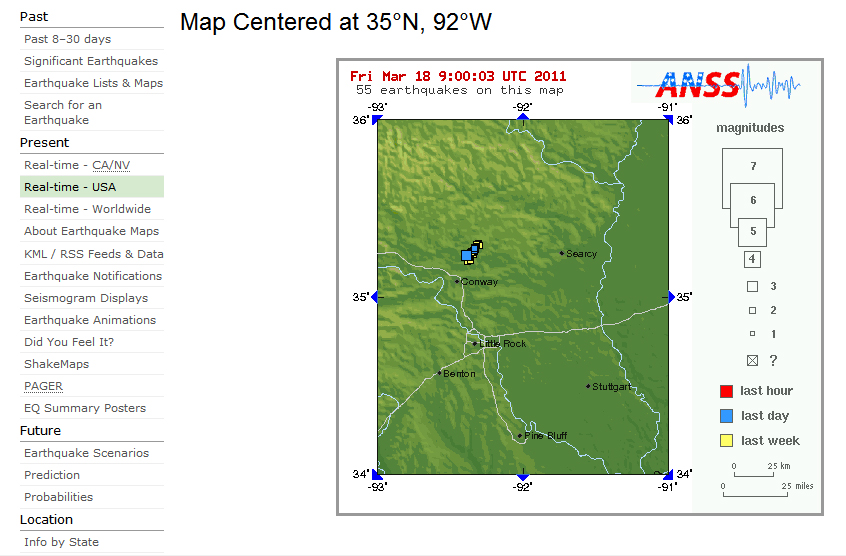The image size is (846, 556).
Task: Select the Real-time - USA item
Action: [92, 187]
